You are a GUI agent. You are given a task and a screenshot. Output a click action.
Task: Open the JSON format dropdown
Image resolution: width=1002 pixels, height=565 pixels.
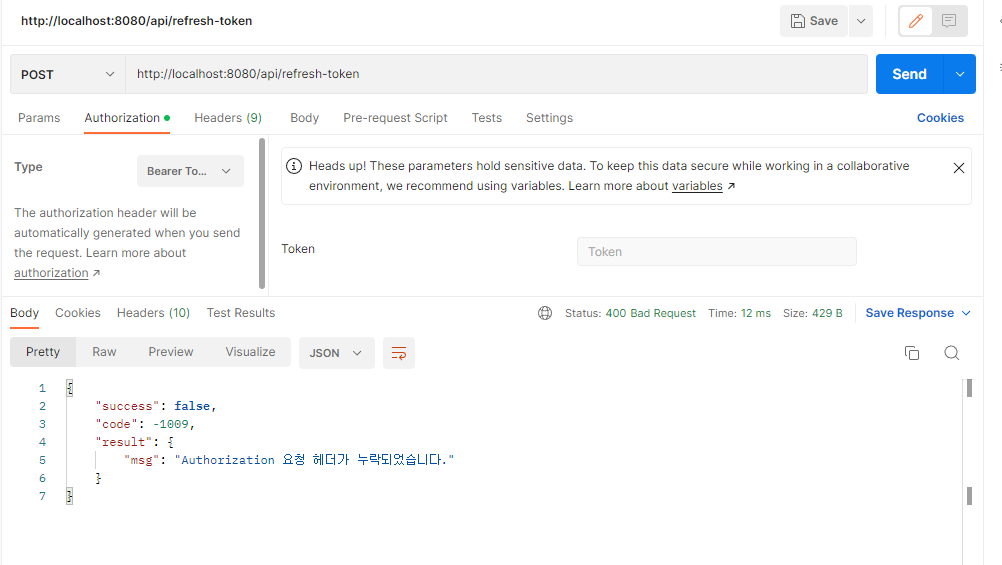336,353
